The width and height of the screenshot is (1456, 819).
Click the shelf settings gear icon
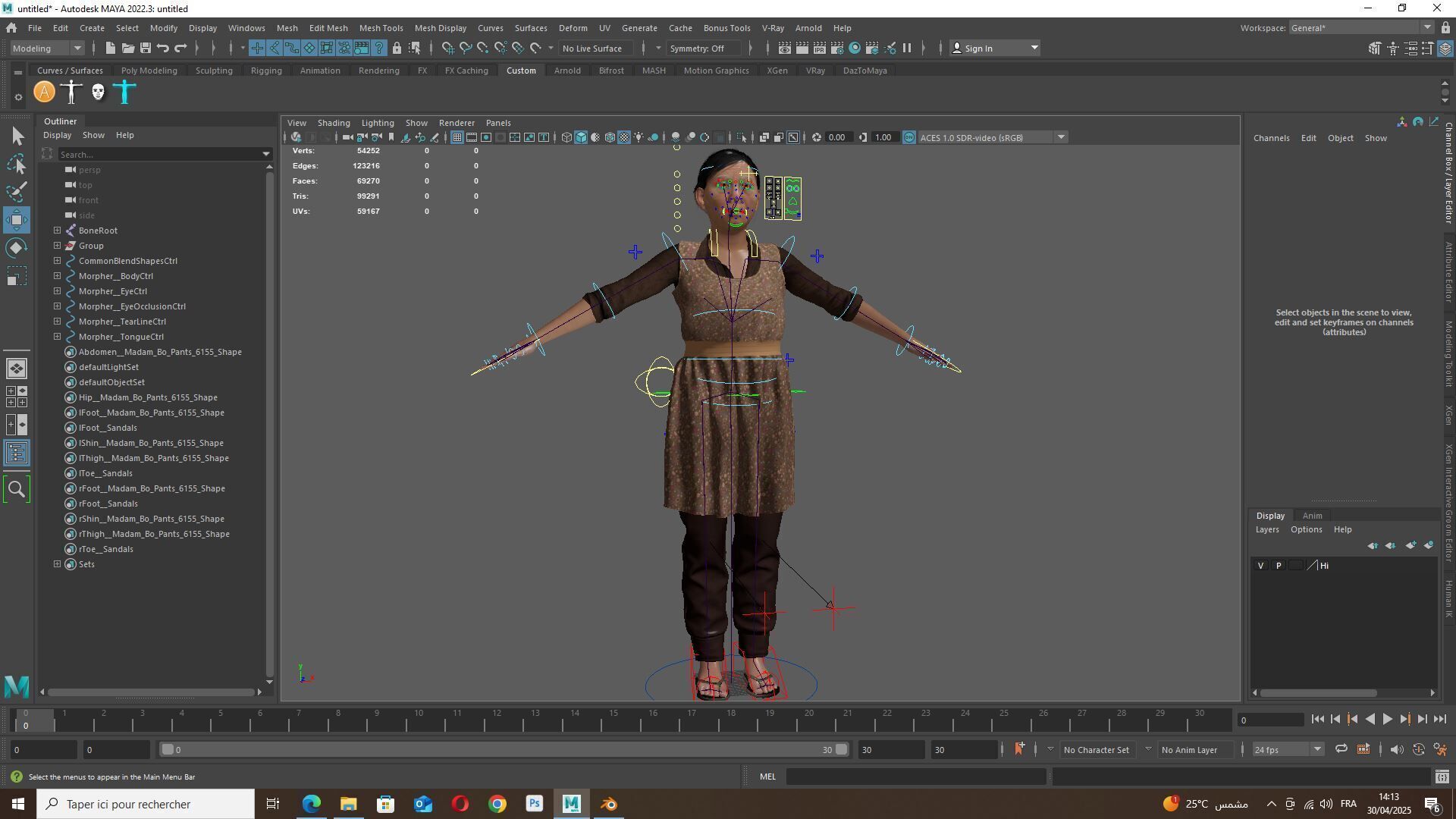tap(18, 97)
